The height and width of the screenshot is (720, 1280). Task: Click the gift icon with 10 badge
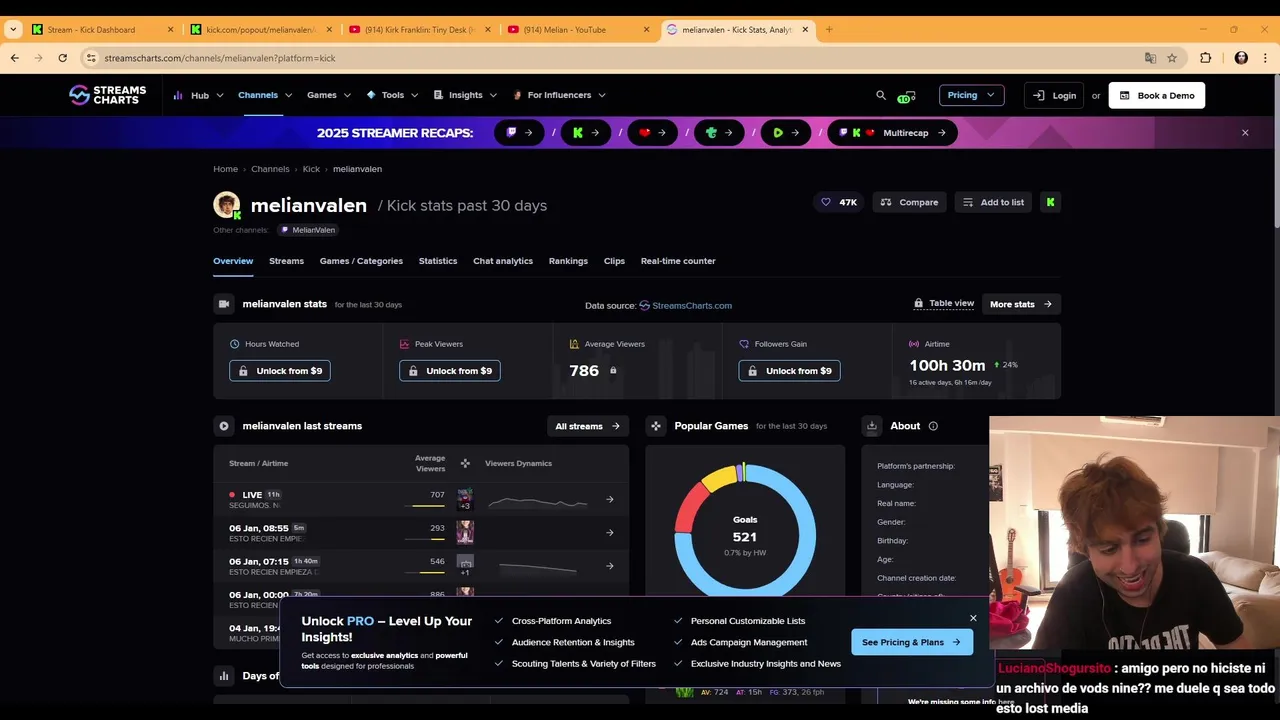pyautogui.click(x=905, y=96)
